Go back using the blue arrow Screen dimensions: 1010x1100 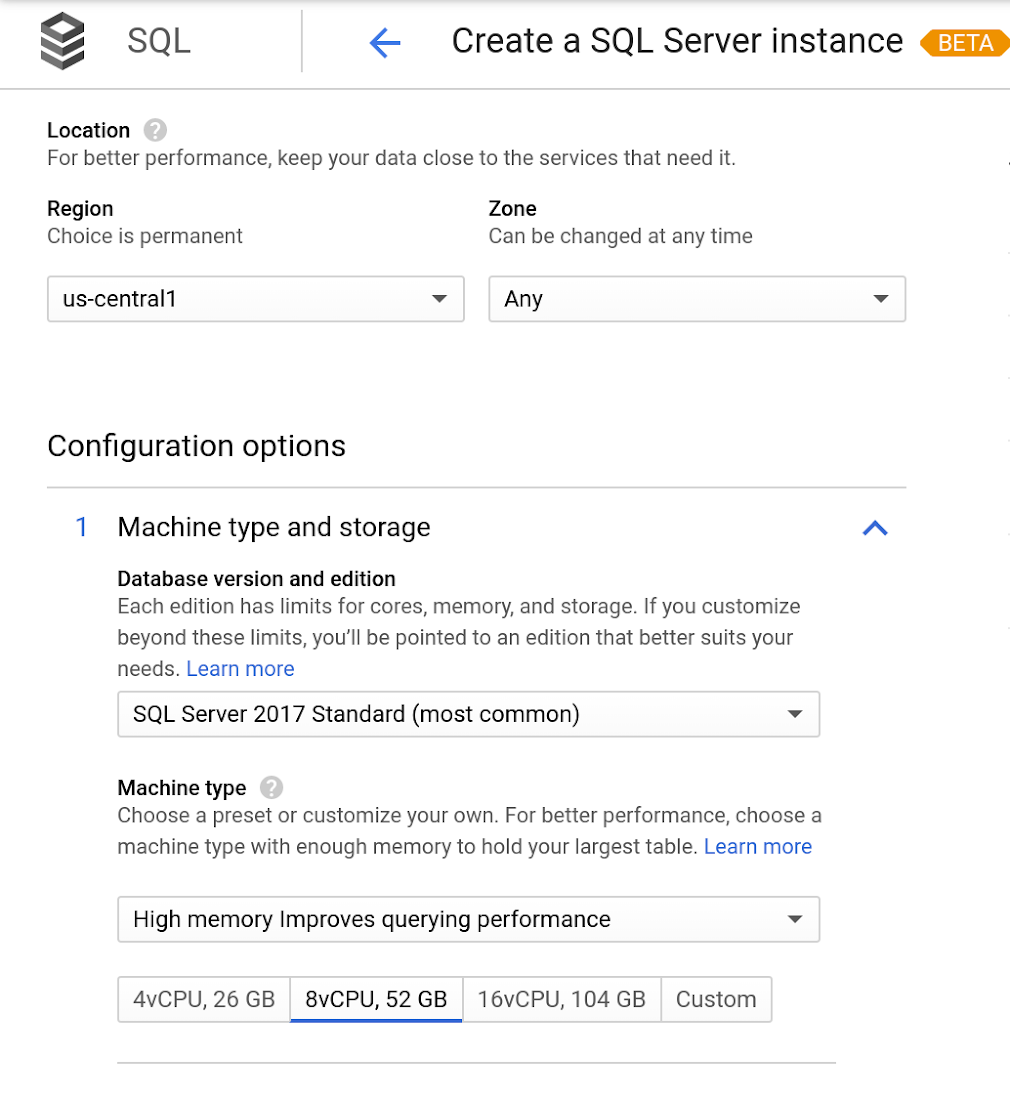[x=385, y=42]
